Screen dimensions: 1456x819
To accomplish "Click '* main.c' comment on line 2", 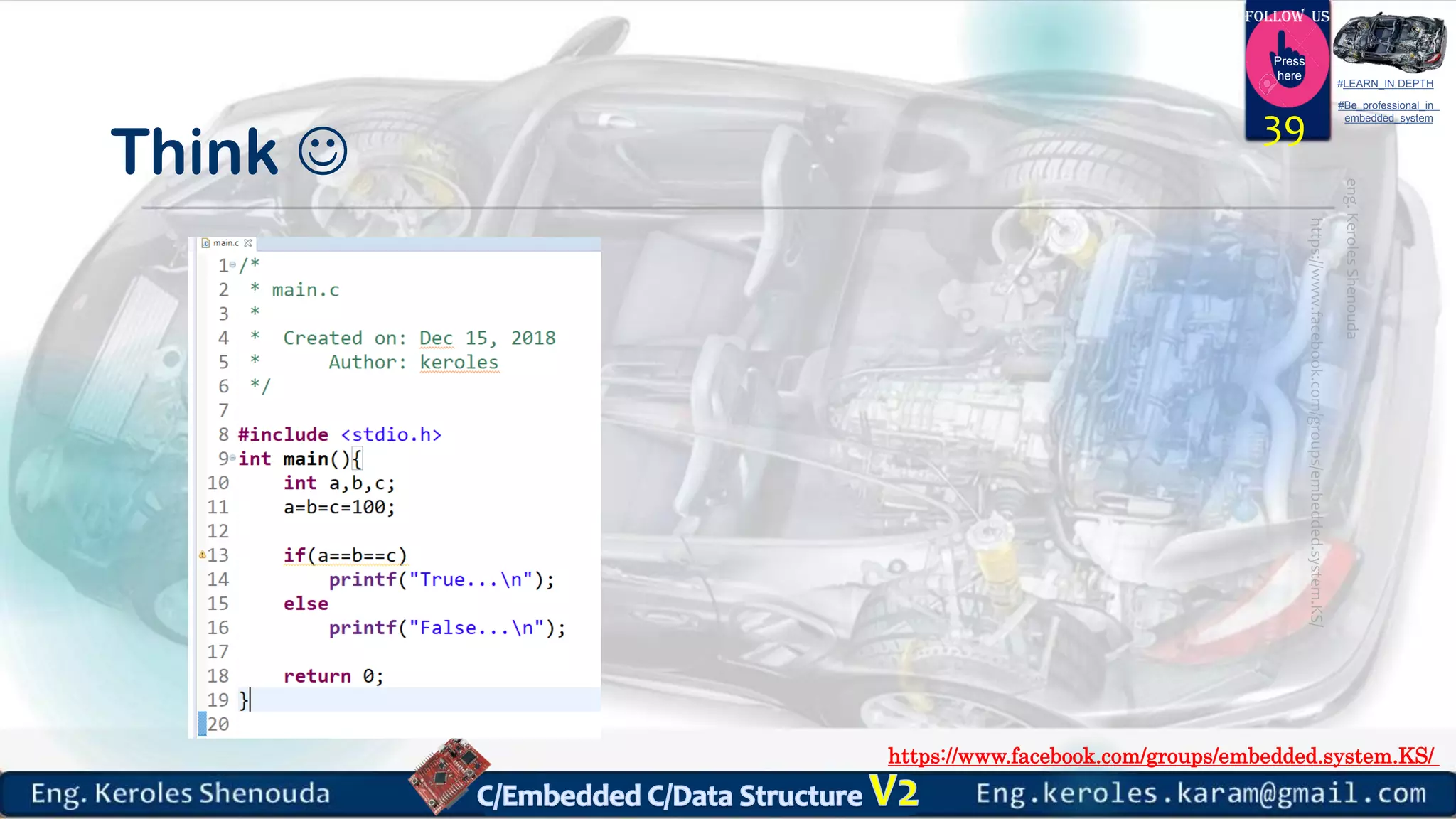I will 294,290.
